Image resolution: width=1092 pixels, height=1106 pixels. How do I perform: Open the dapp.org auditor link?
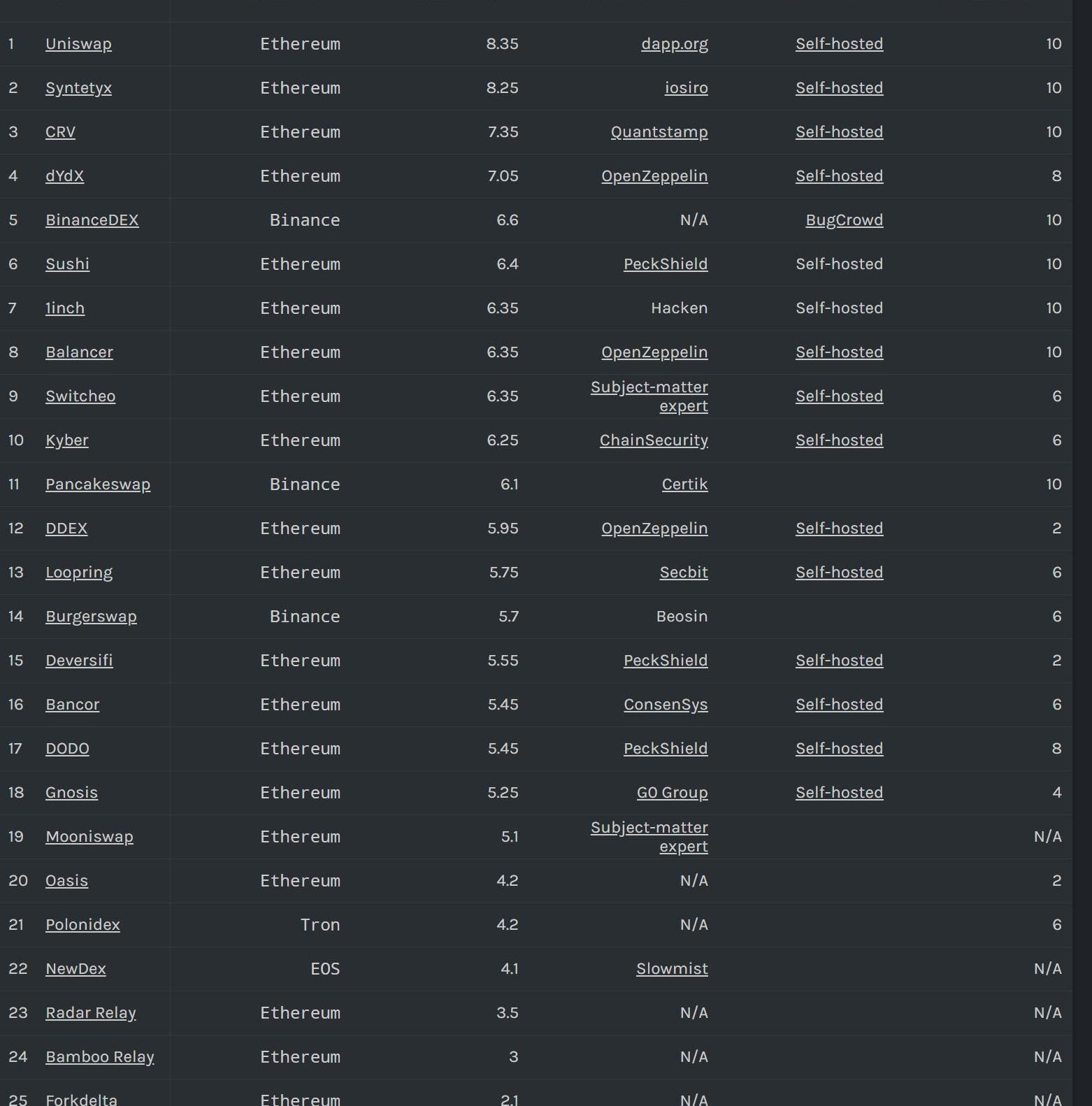pyautogui.click(x=674, y=44)
